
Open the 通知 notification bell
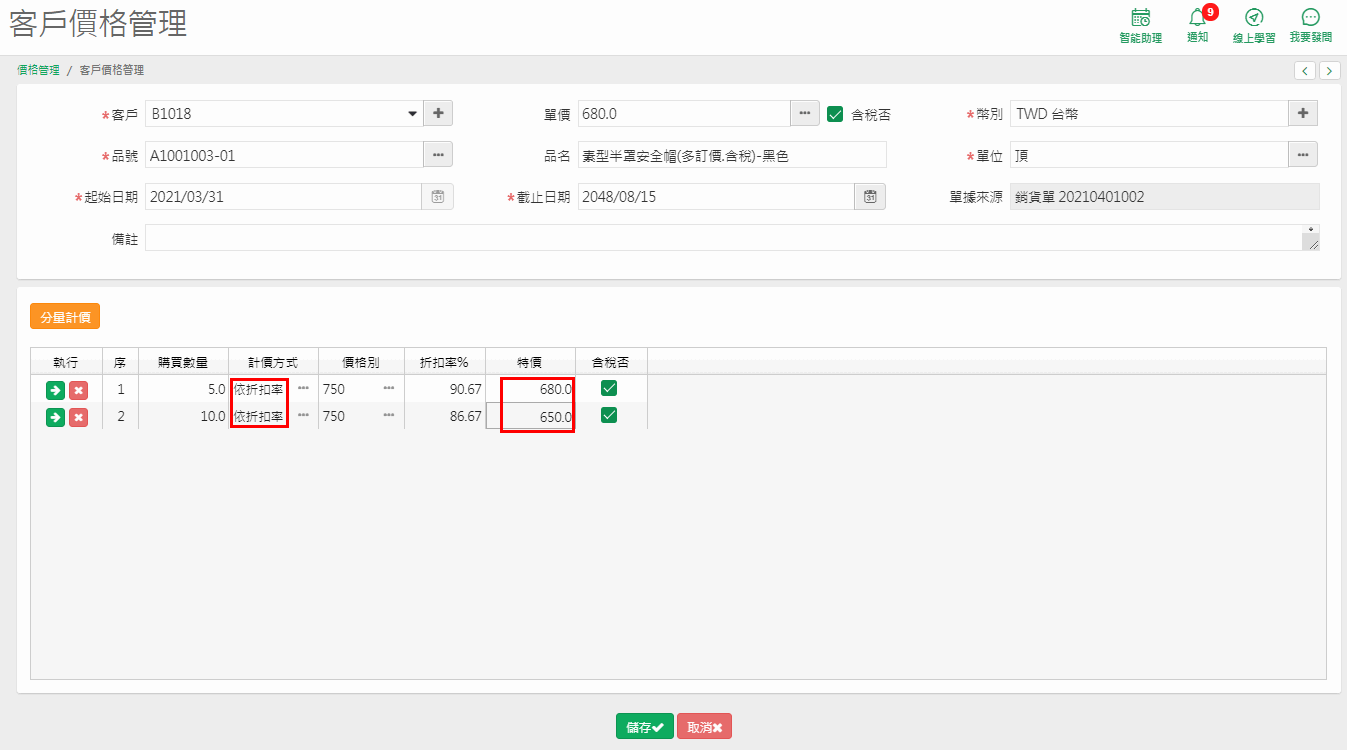point(1197,26)
